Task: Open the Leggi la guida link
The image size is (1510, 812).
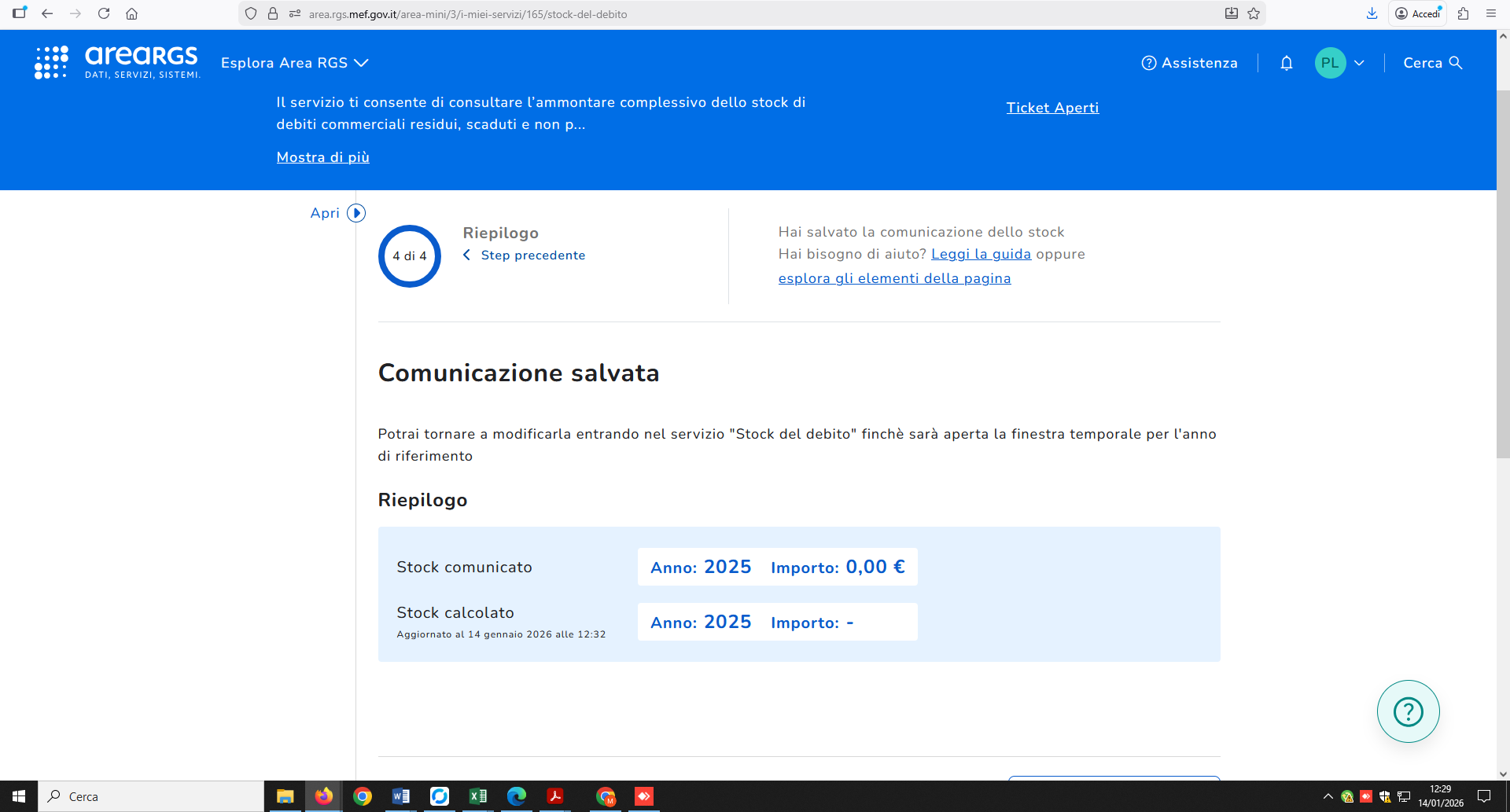Action: tap(981, 254)
